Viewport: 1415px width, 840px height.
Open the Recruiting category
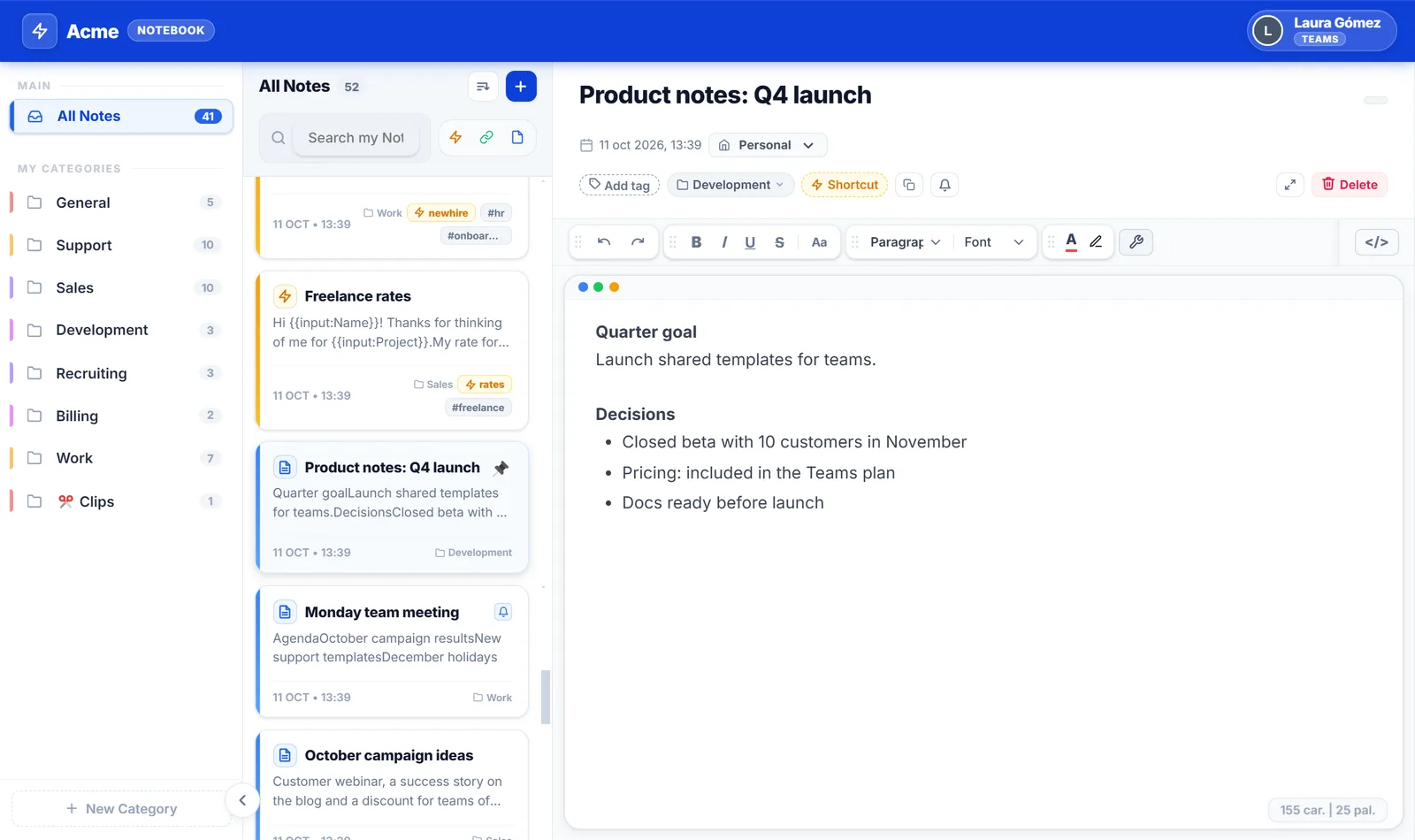point(121,373)
